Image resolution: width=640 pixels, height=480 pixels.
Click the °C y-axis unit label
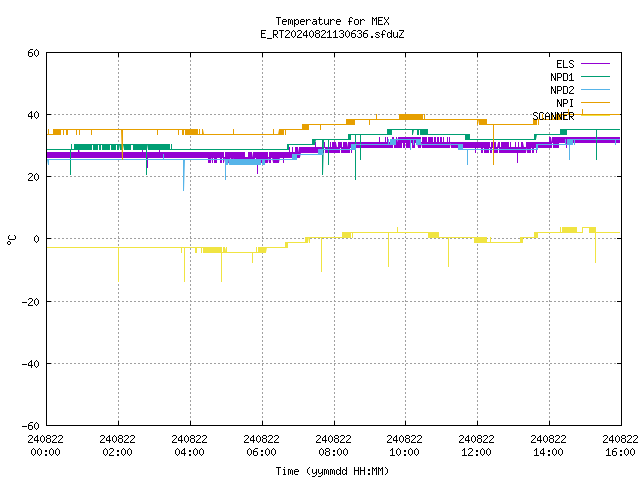coord(11,240)
